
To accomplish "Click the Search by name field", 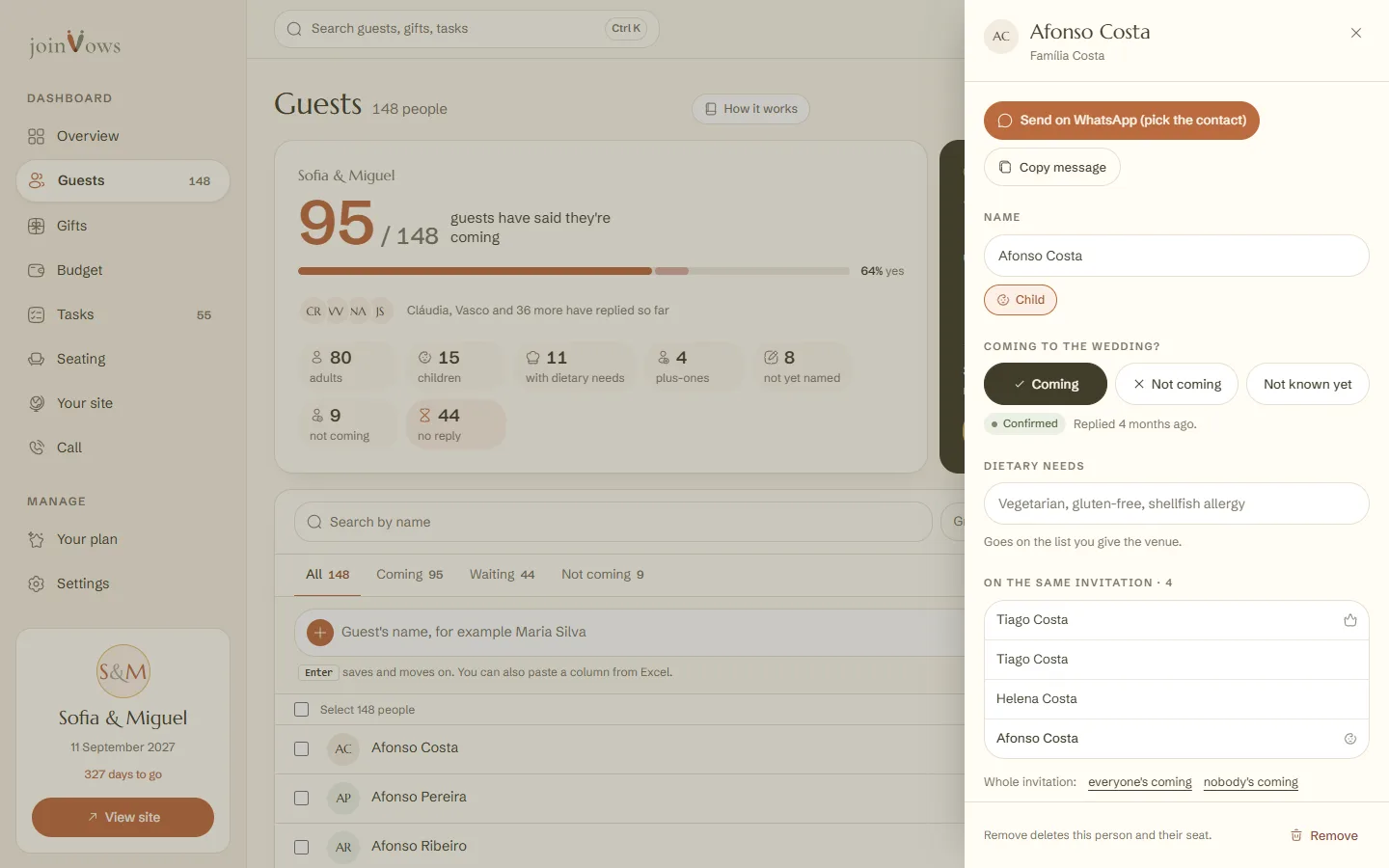I will click(613, 522).
